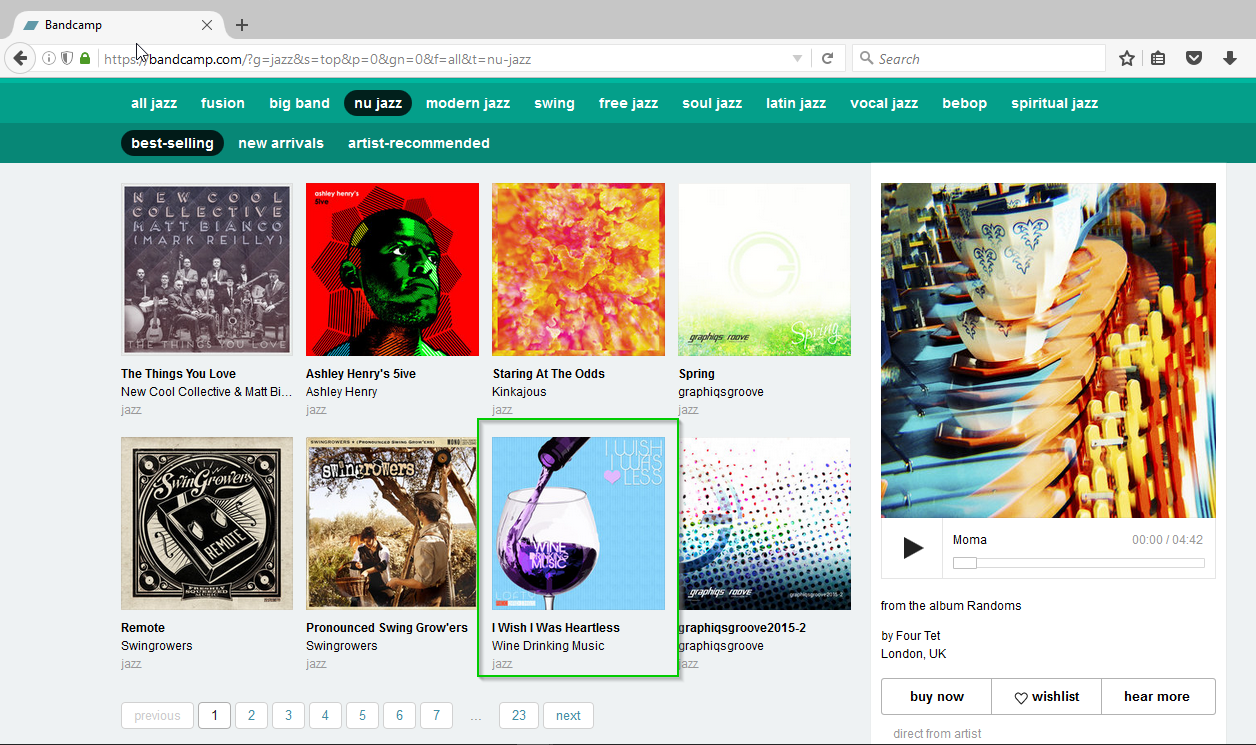Click the reload page icon
Screen dimensions: 1256x745
click(827, 59)
